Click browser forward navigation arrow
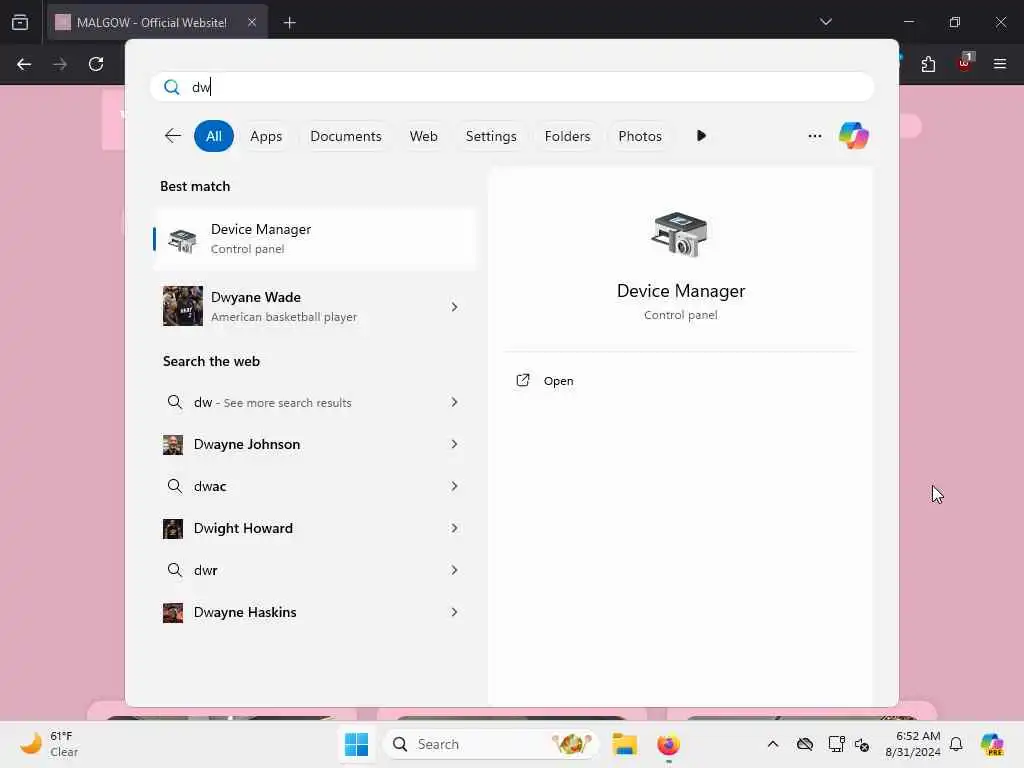The height and width of the screenshot is (768, 1024). [x=59, y=64]
